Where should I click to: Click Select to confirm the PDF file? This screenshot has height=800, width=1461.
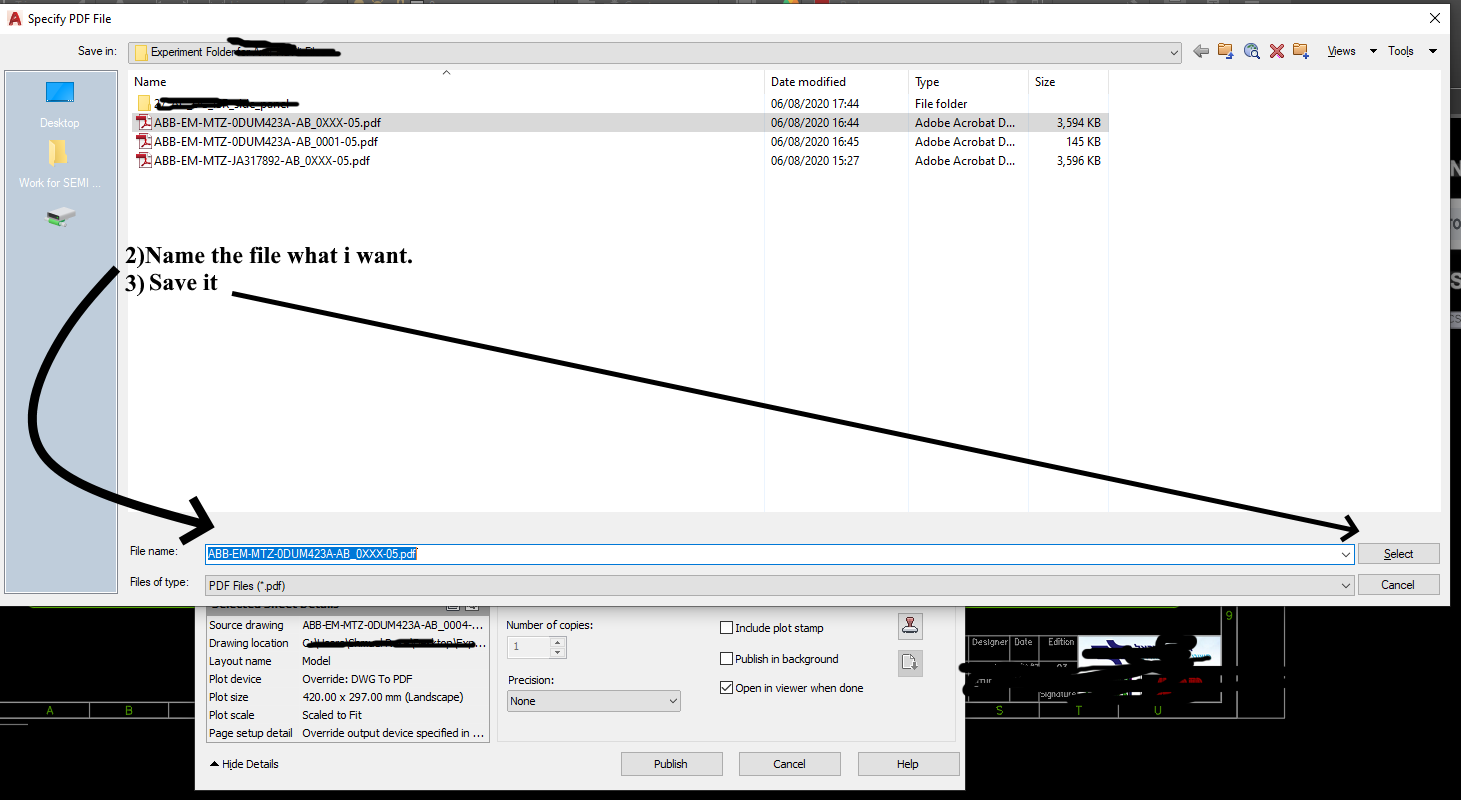[1397, 553]
